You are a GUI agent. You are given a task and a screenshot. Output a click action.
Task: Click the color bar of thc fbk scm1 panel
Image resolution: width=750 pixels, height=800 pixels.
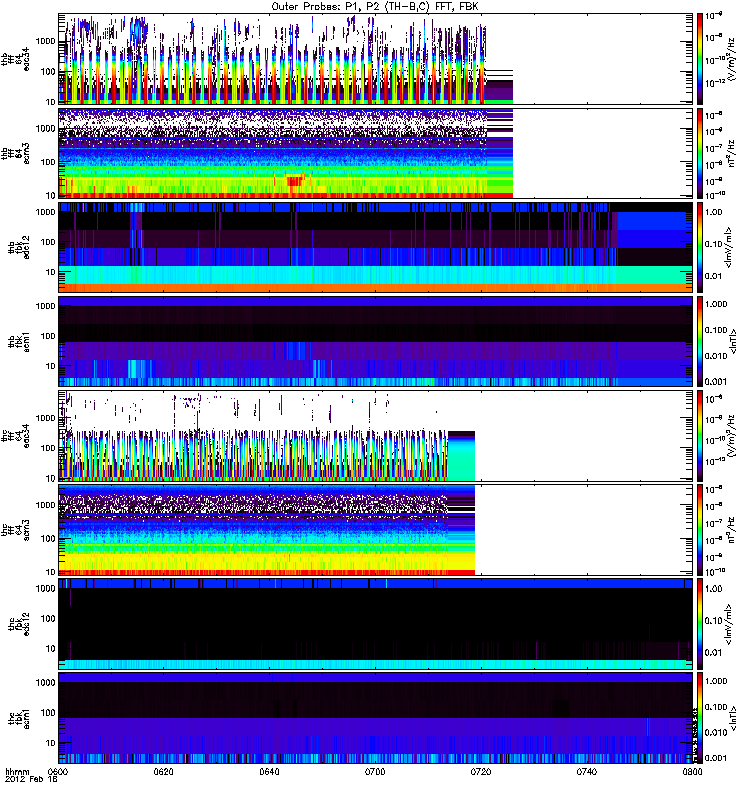point(699,717)
